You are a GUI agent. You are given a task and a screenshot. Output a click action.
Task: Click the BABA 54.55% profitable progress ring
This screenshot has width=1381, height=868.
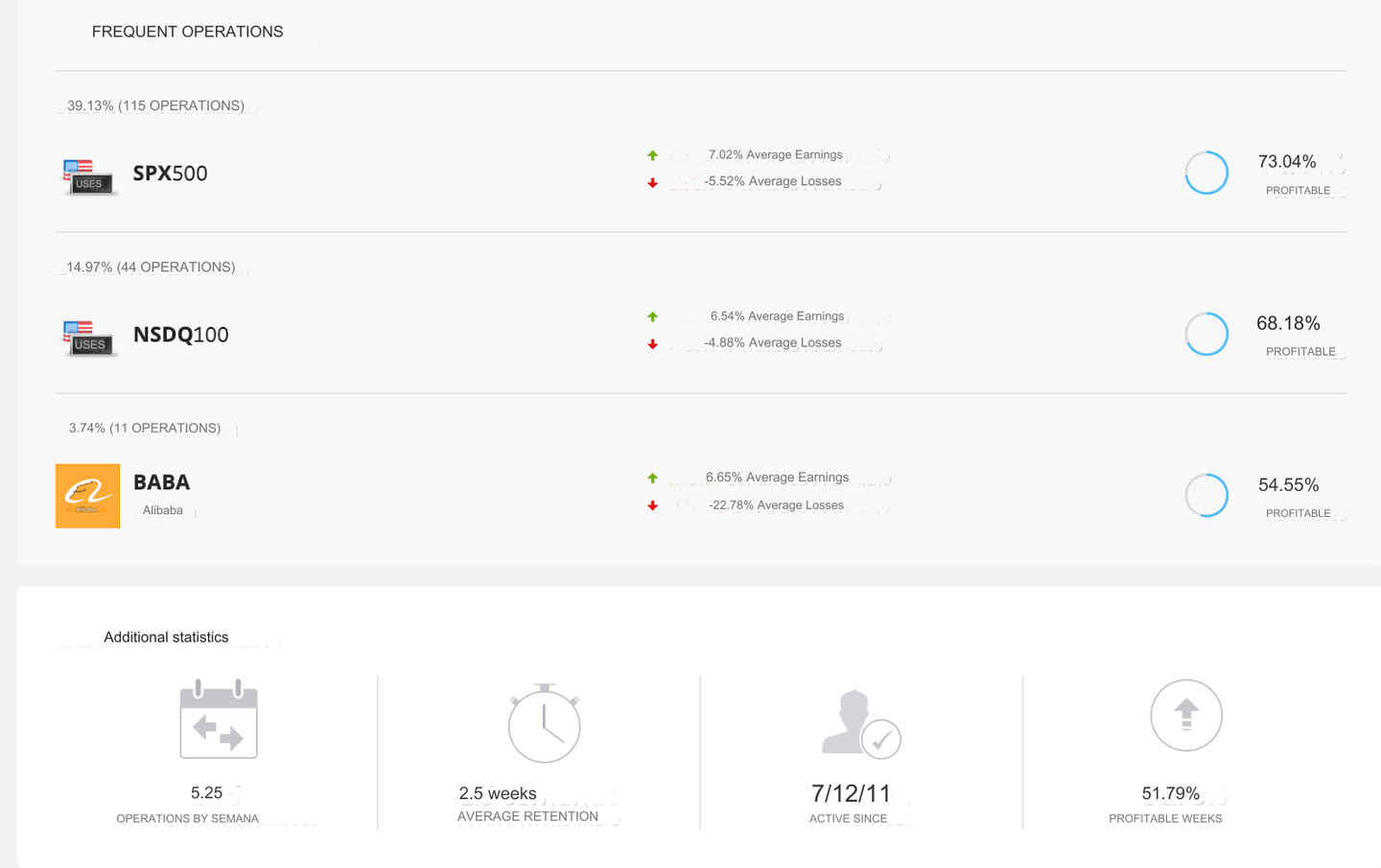(x=1206, y=496)
